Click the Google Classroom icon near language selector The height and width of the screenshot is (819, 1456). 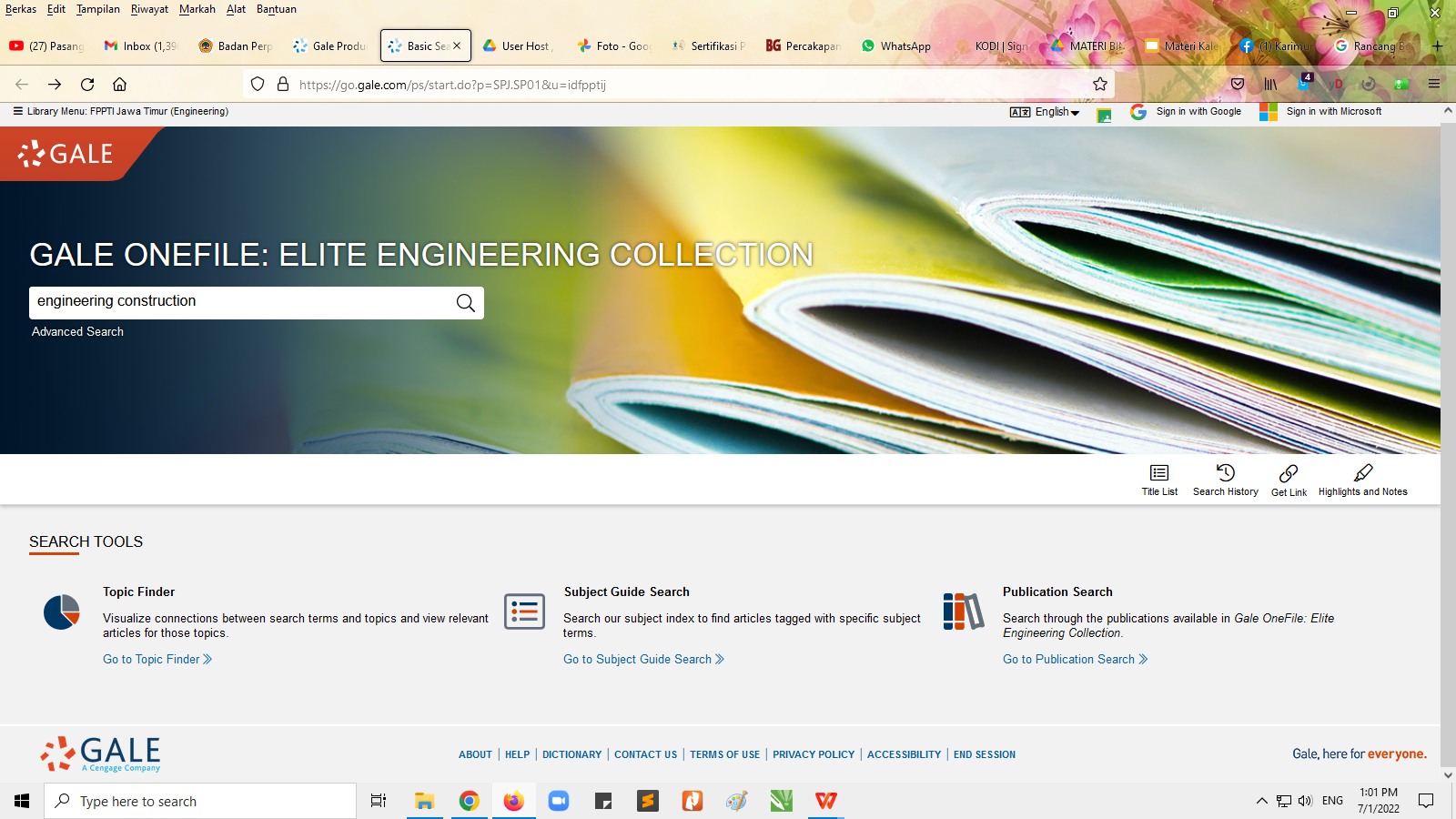[1104, 116]
